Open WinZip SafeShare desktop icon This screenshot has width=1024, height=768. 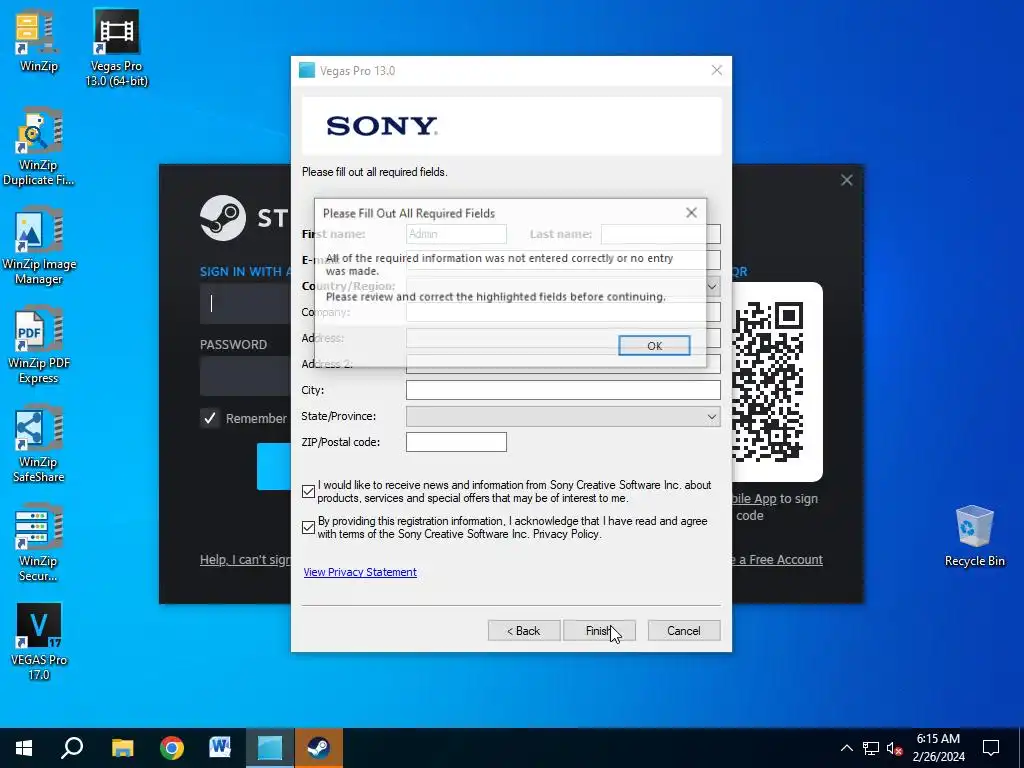pos(38,445)
